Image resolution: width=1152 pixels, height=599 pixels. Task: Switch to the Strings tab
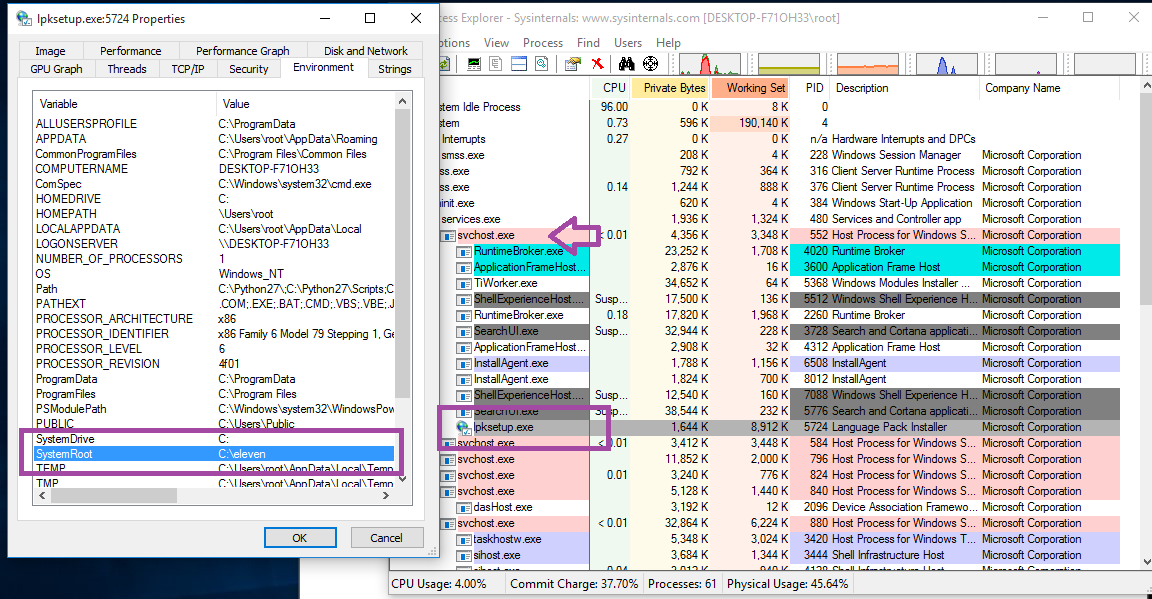click(395, 69)
